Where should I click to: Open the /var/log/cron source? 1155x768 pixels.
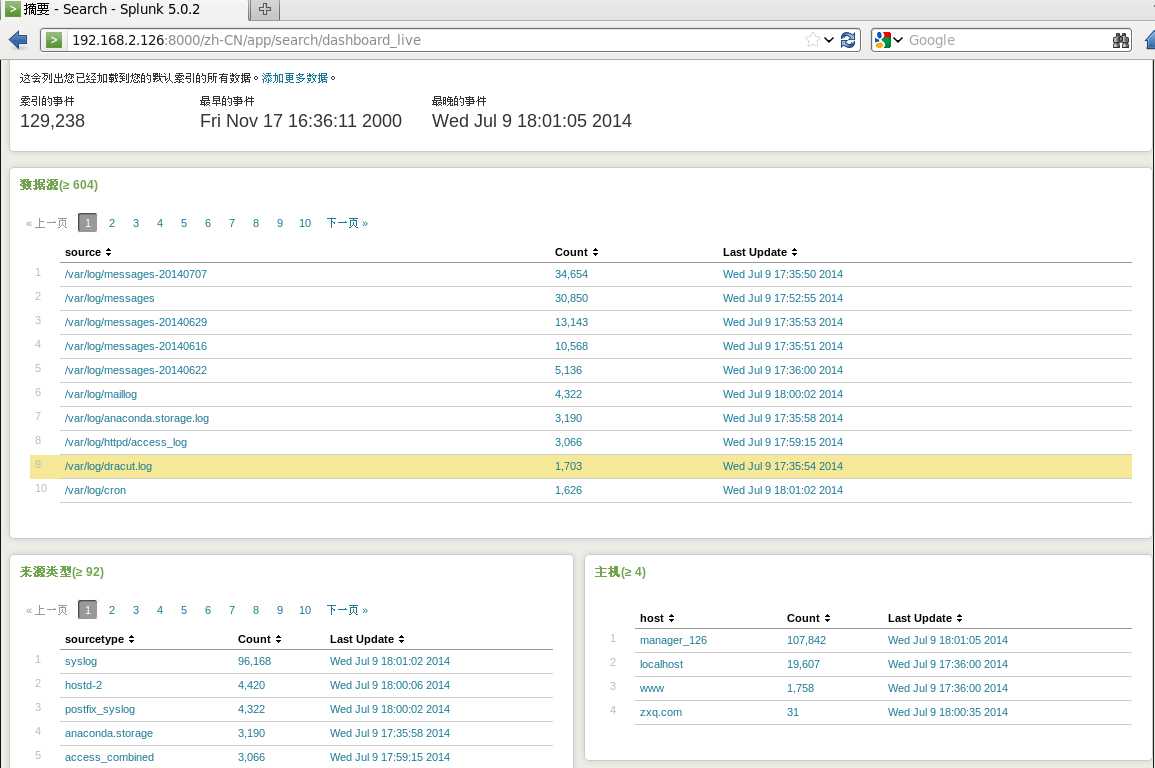click(x=95, y=490)
